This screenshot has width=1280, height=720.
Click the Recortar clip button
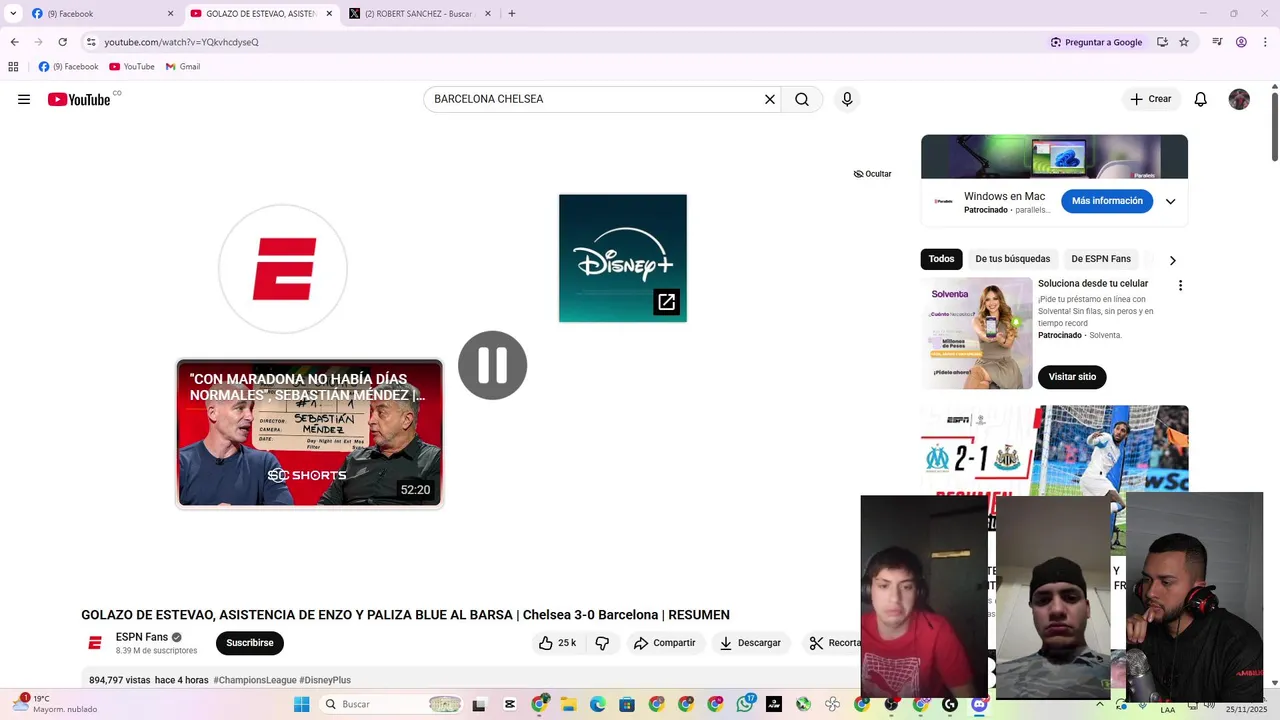pyautogui.click(x=832, y=643)
